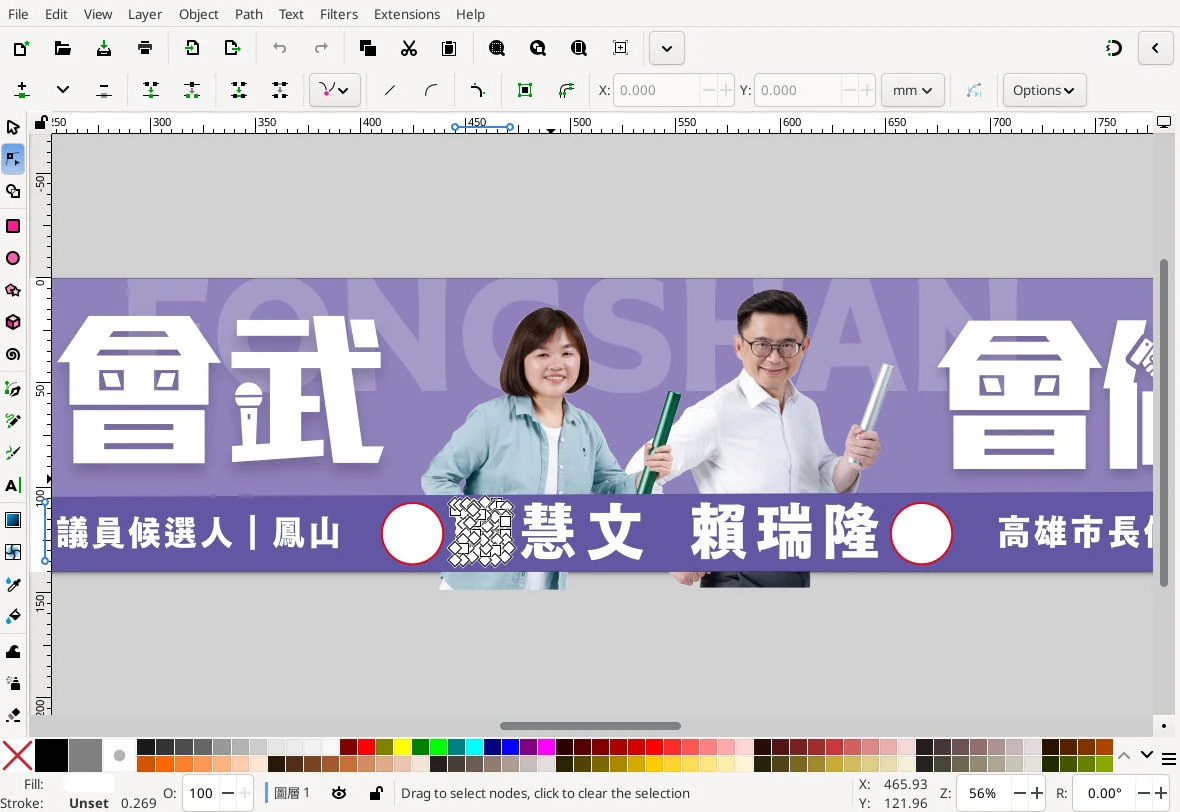Toggle the color-managed display button
This screenshot has width=1180, height=812.
pyautogui.click(x=1163, y=122)
